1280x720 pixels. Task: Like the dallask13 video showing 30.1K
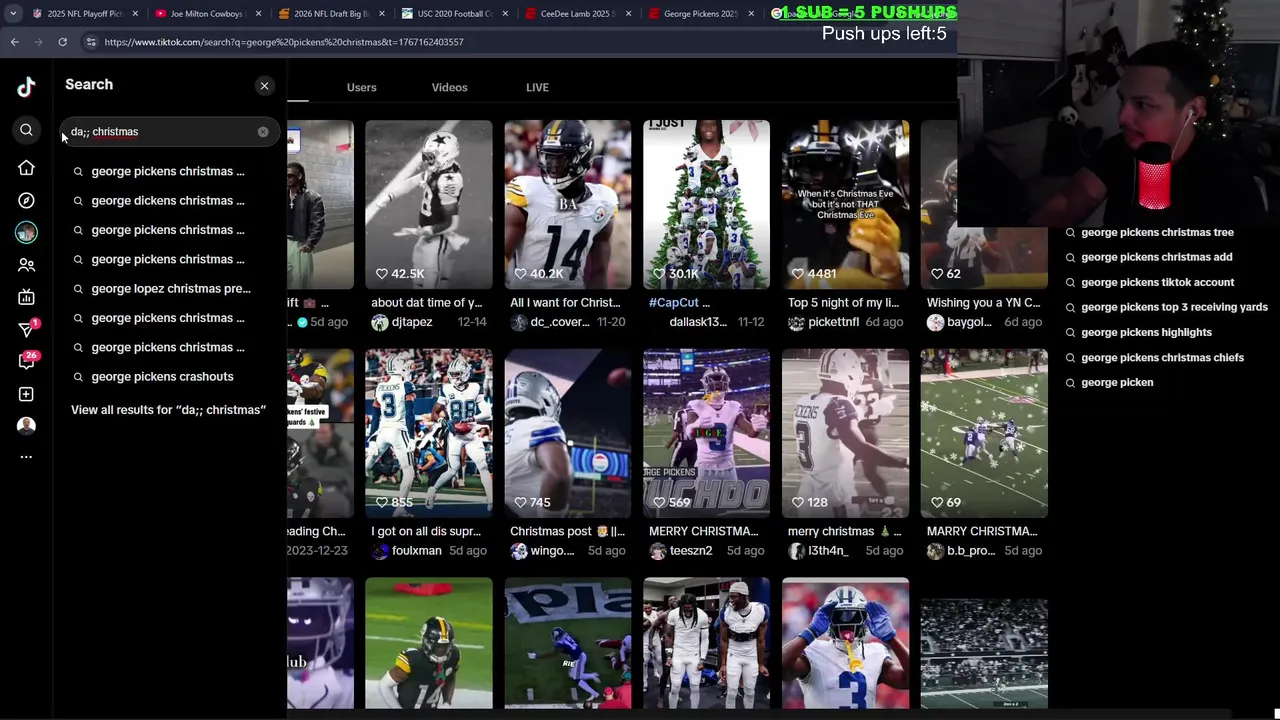coord(659,273)
